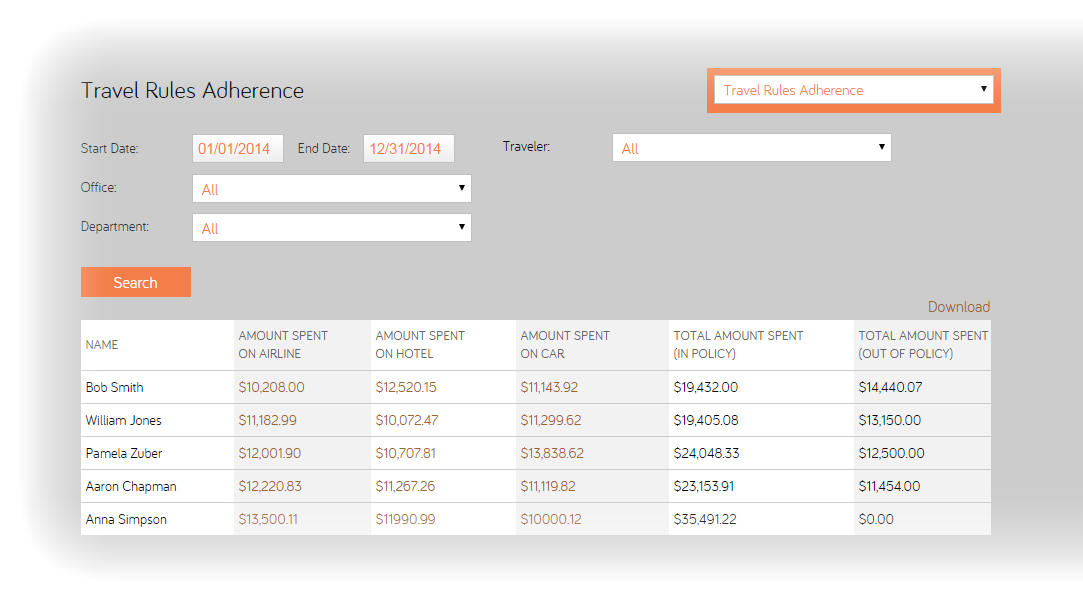Open the Travel Rules Adherence report dropdown
The width and height of the screenshot is (1083, 600).
point(853,90)
